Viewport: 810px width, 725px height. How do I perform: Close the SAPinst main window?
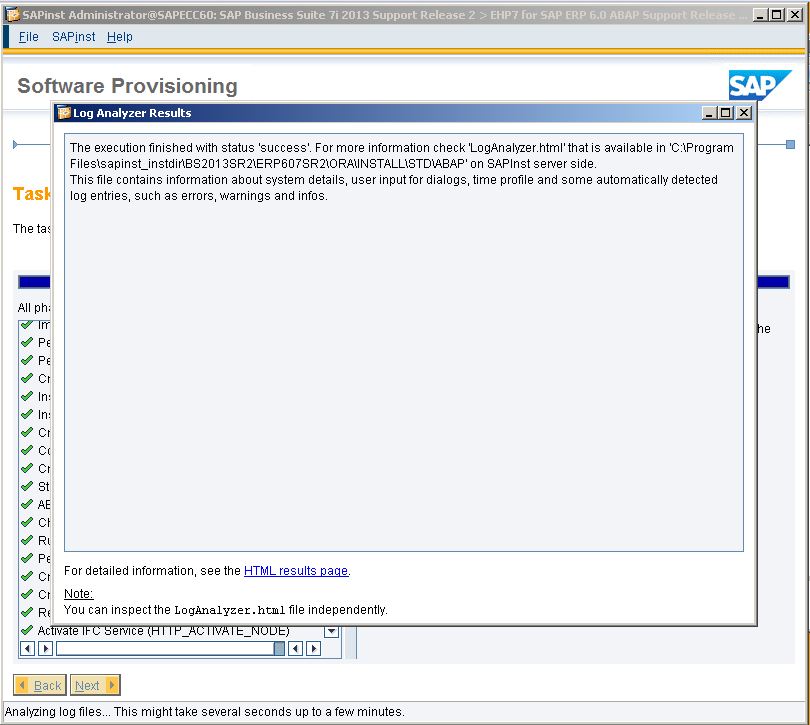796,14
